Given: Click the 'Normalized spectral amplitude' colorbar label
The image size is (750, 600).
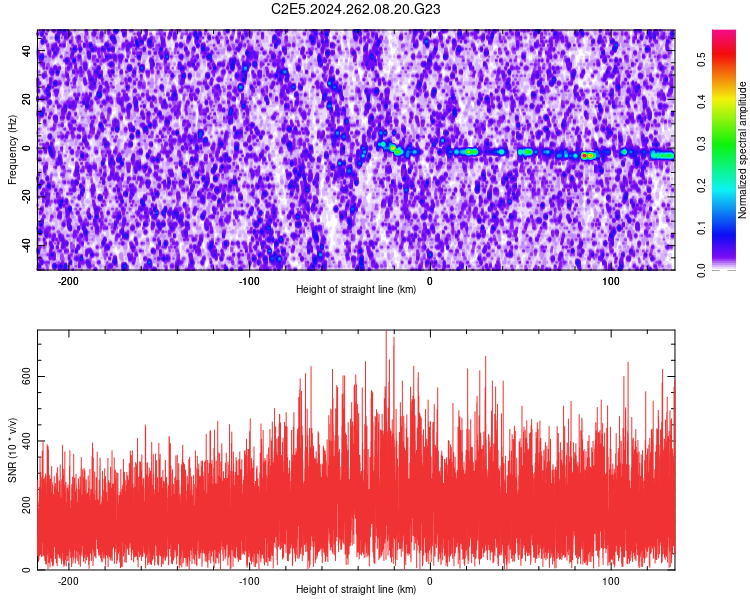Looking at the screenshot, I should [x=742, y=150].
